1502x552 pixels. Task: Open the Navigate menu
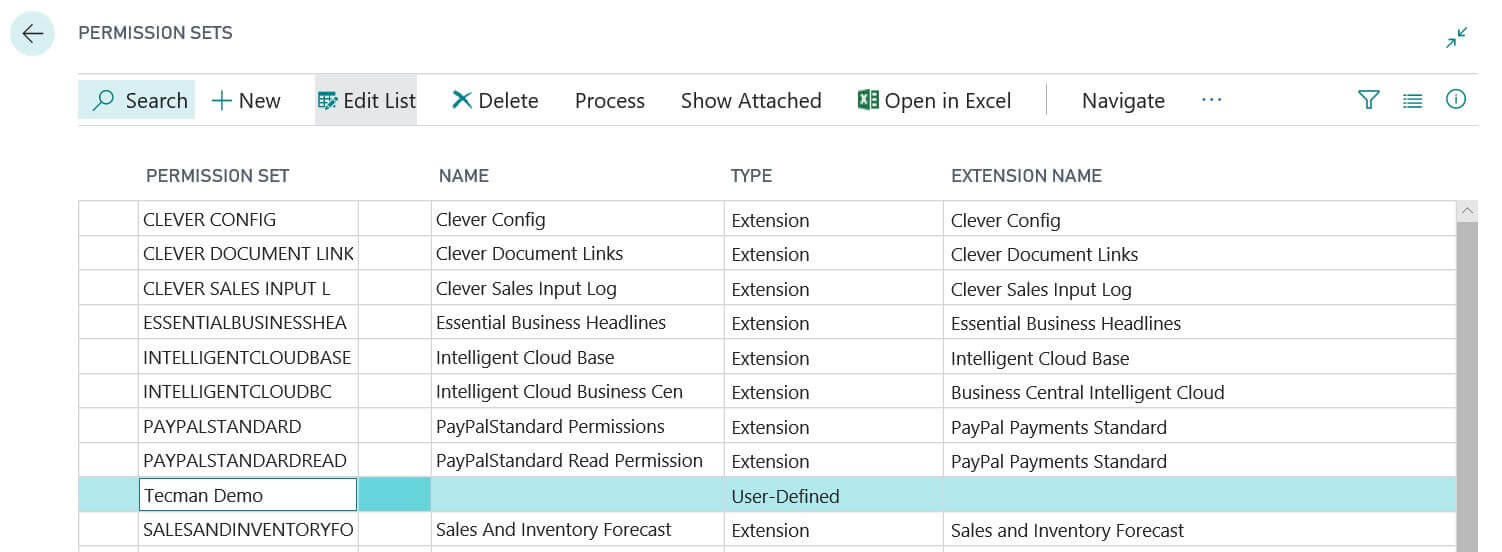click(1123, 100)
